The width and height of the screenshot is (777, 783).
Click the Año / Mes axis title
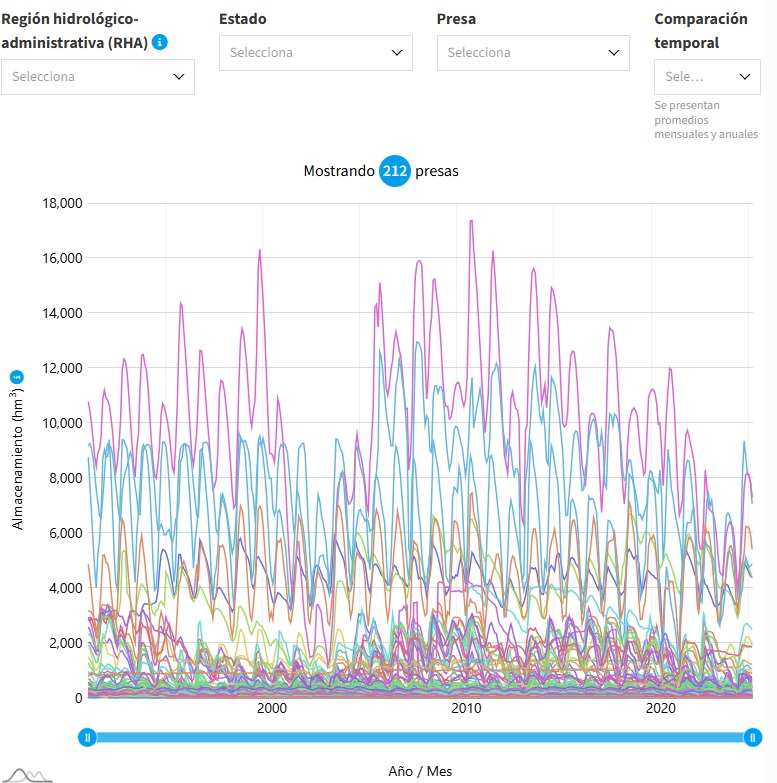pyautogui.click(x=420, y=771)
